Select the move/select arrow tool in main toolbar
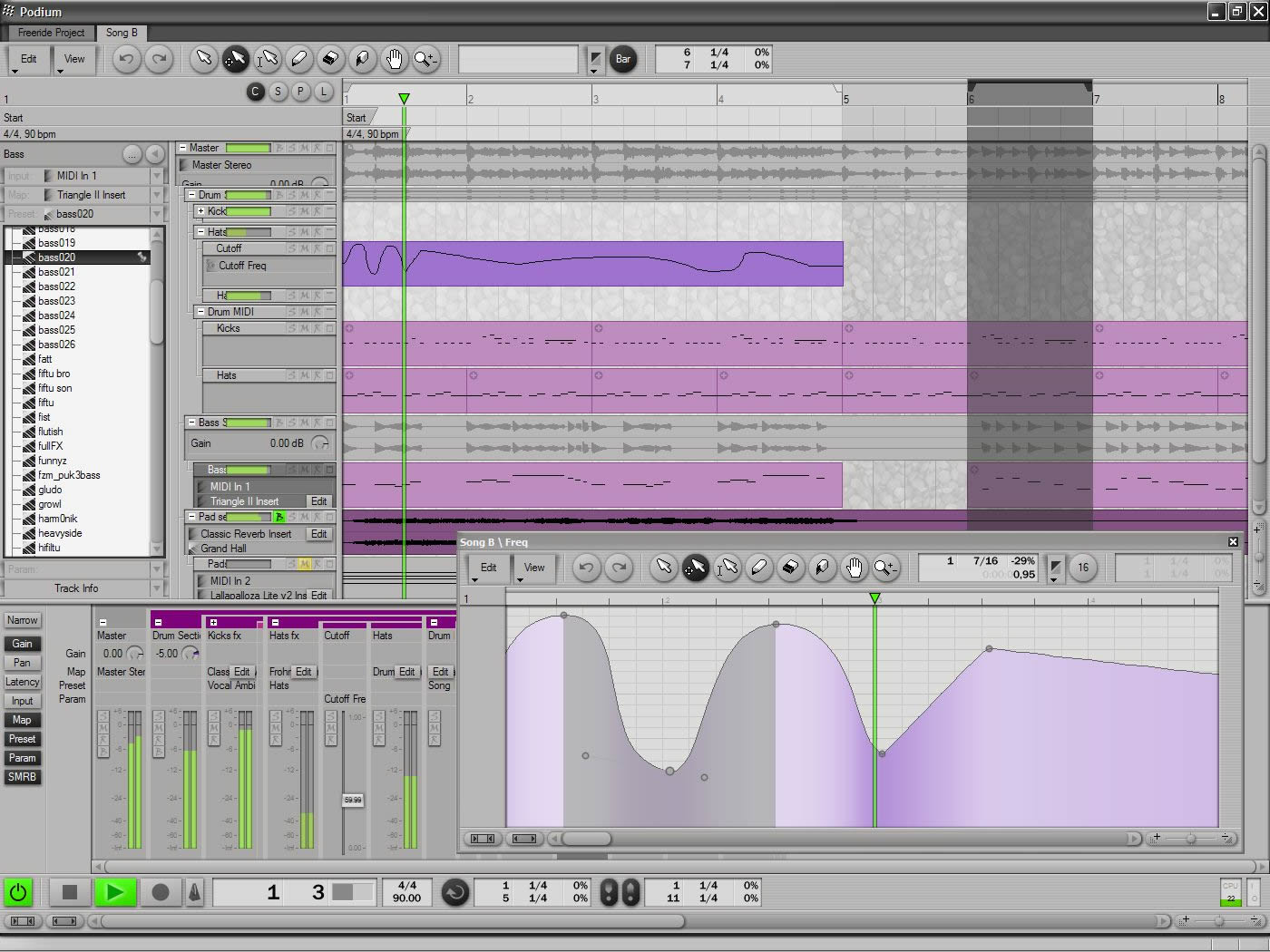Image resolution: width=1270 pixels, height=952 pixels. (235, 59)
